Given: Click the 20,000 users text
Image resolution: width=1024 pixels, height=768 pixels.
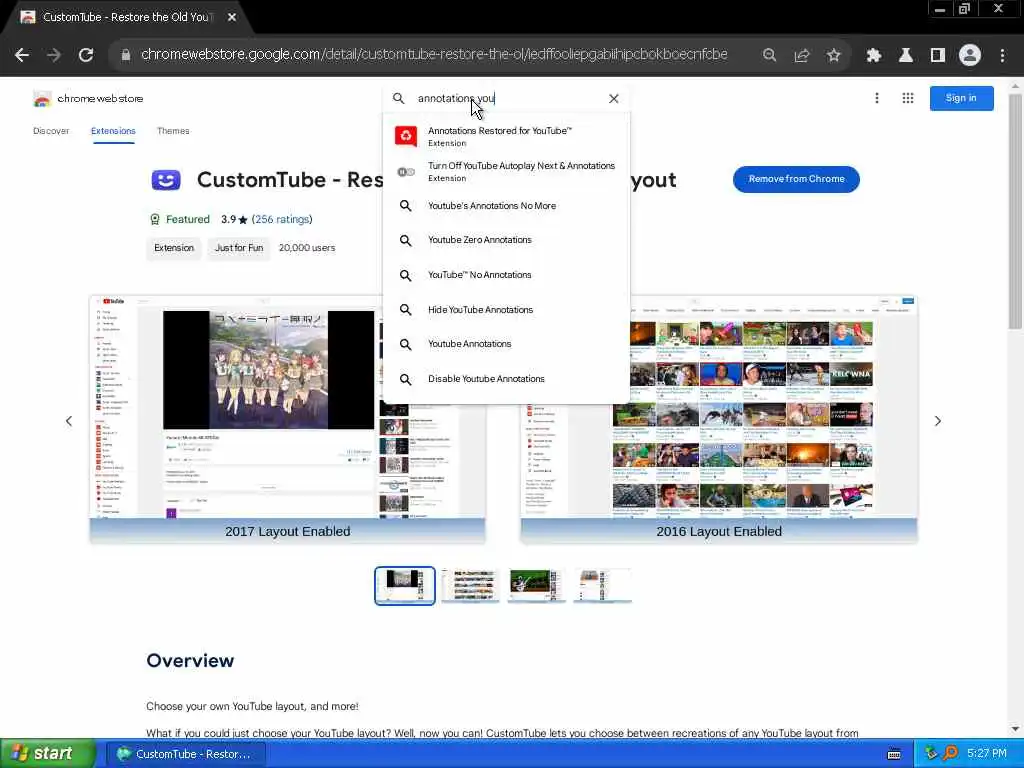Looking at the screenshot, I should tap(307, 248).
